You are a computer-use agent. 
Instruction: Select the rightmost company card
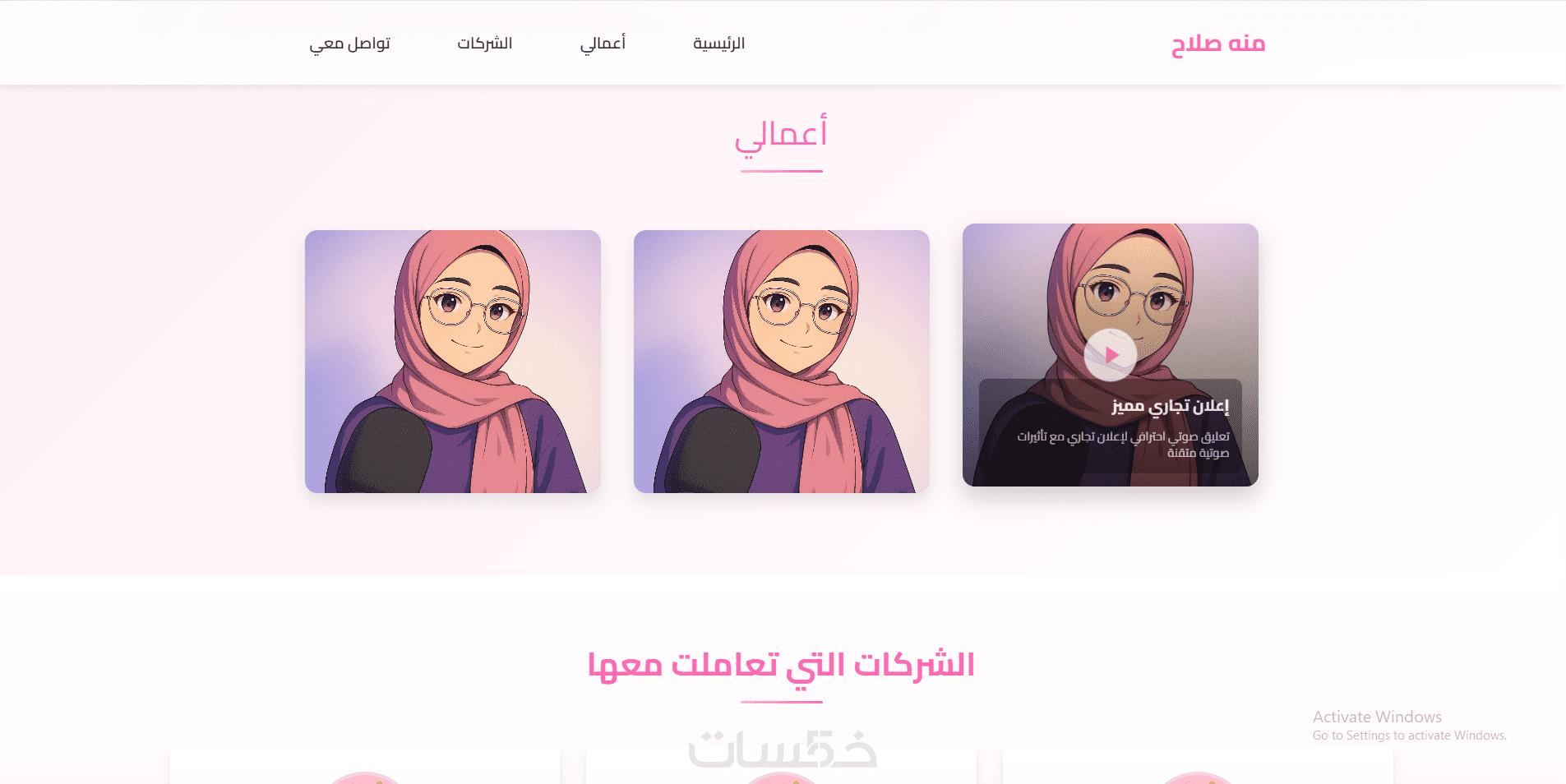pos(1198,765)
